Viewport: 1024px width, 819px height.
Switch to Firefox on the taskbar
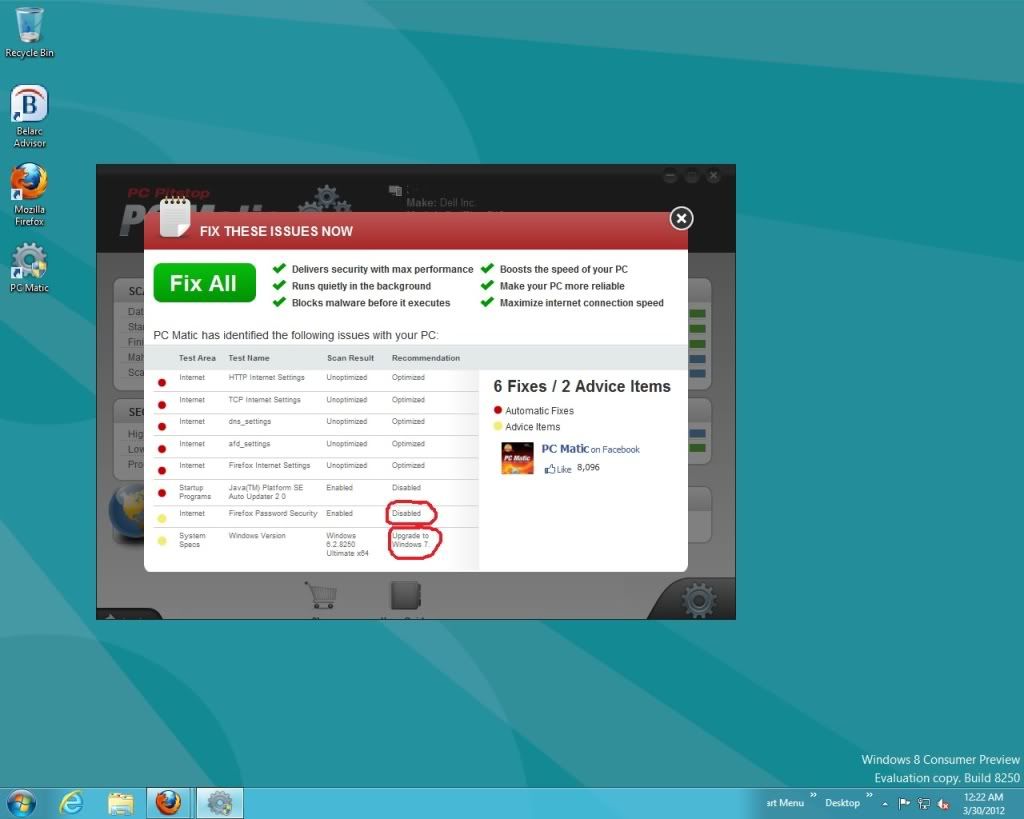pos(168,803)
